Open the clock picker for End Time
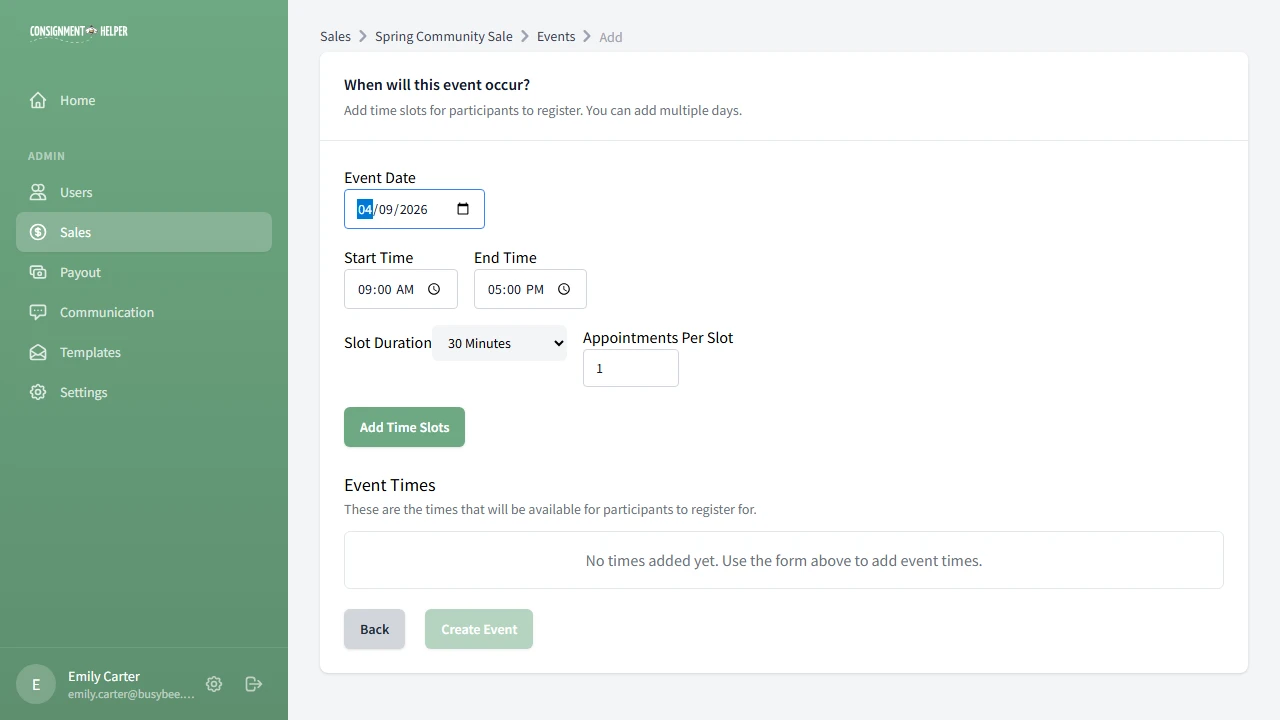The height and width of the screenshot is (720, 1280). coord(563,289)
